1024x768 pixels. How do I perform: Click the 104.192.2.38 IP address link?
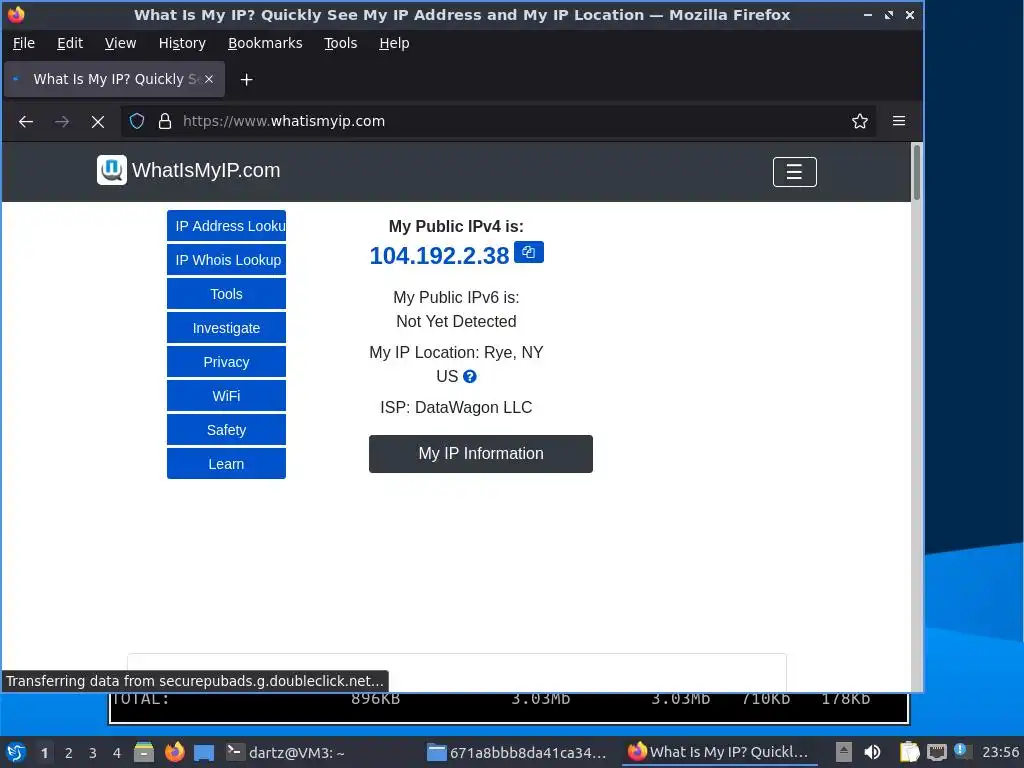pyautogui.click(x=439, y=255)
